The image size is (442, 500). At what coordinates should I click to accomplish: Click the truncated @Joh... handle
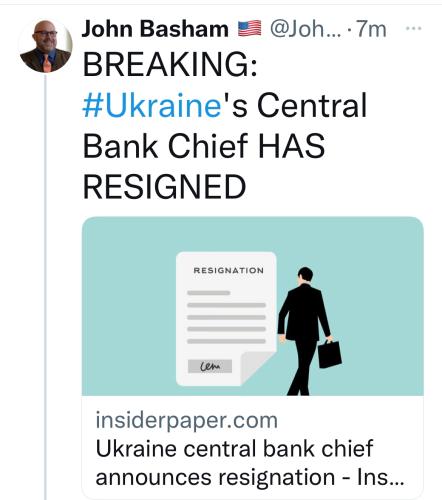(306, 29)
